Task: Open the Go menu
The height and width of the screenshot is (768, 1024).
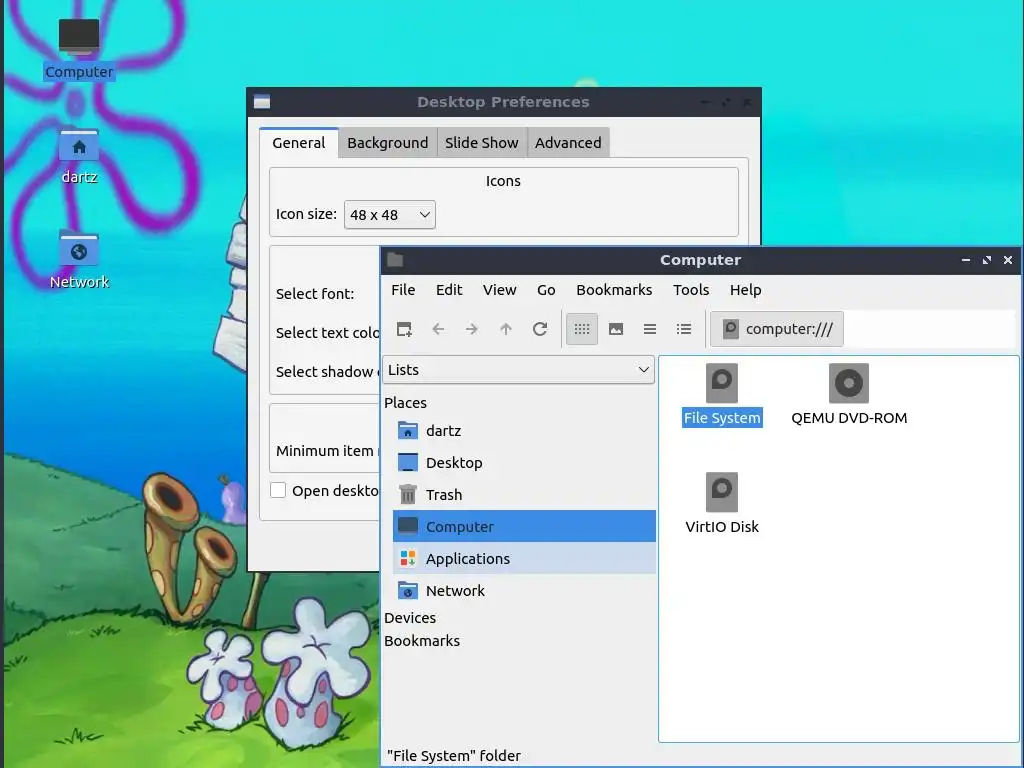Action: click(x=546, y=290)
